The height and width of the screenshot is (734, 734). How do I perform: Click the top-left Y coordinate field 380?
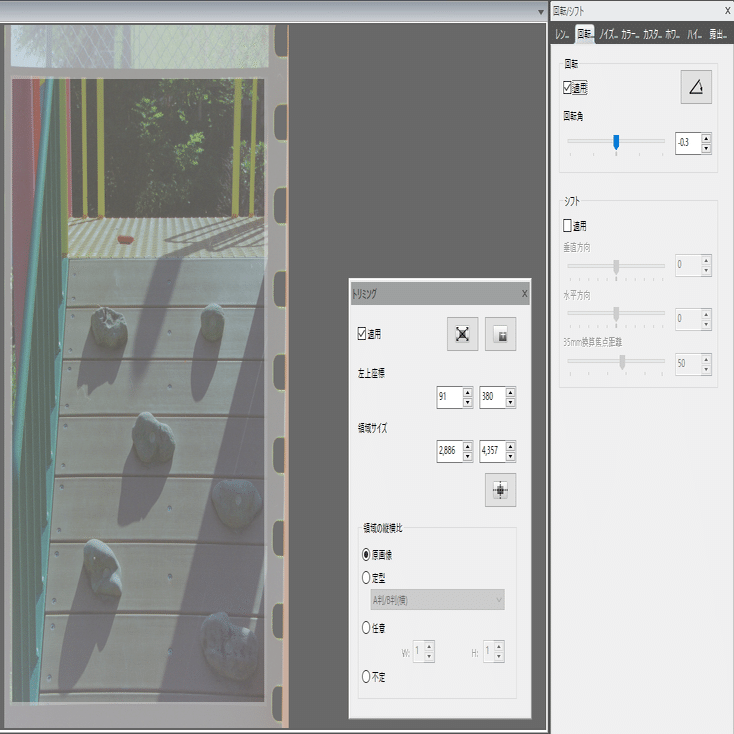pos(492,397)
